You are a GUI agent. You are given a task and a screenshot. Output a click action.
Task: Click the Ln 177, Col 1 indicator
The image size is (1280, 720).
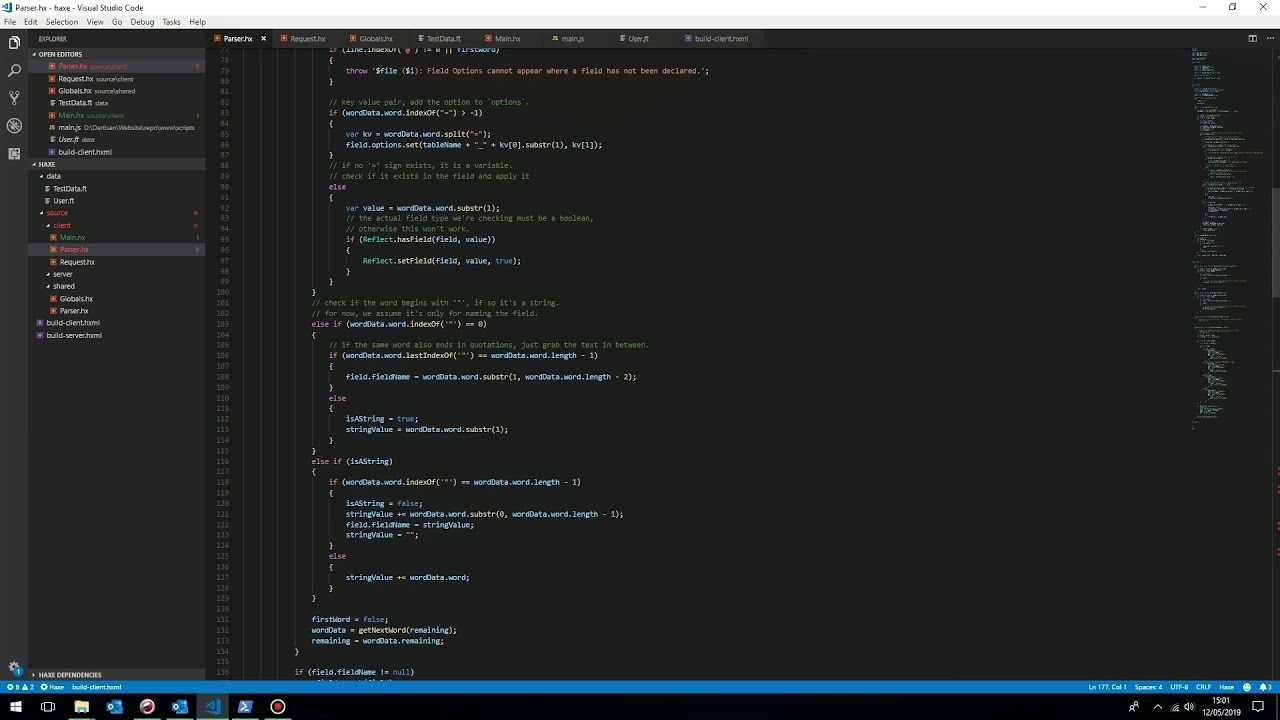pos(1107,687)
